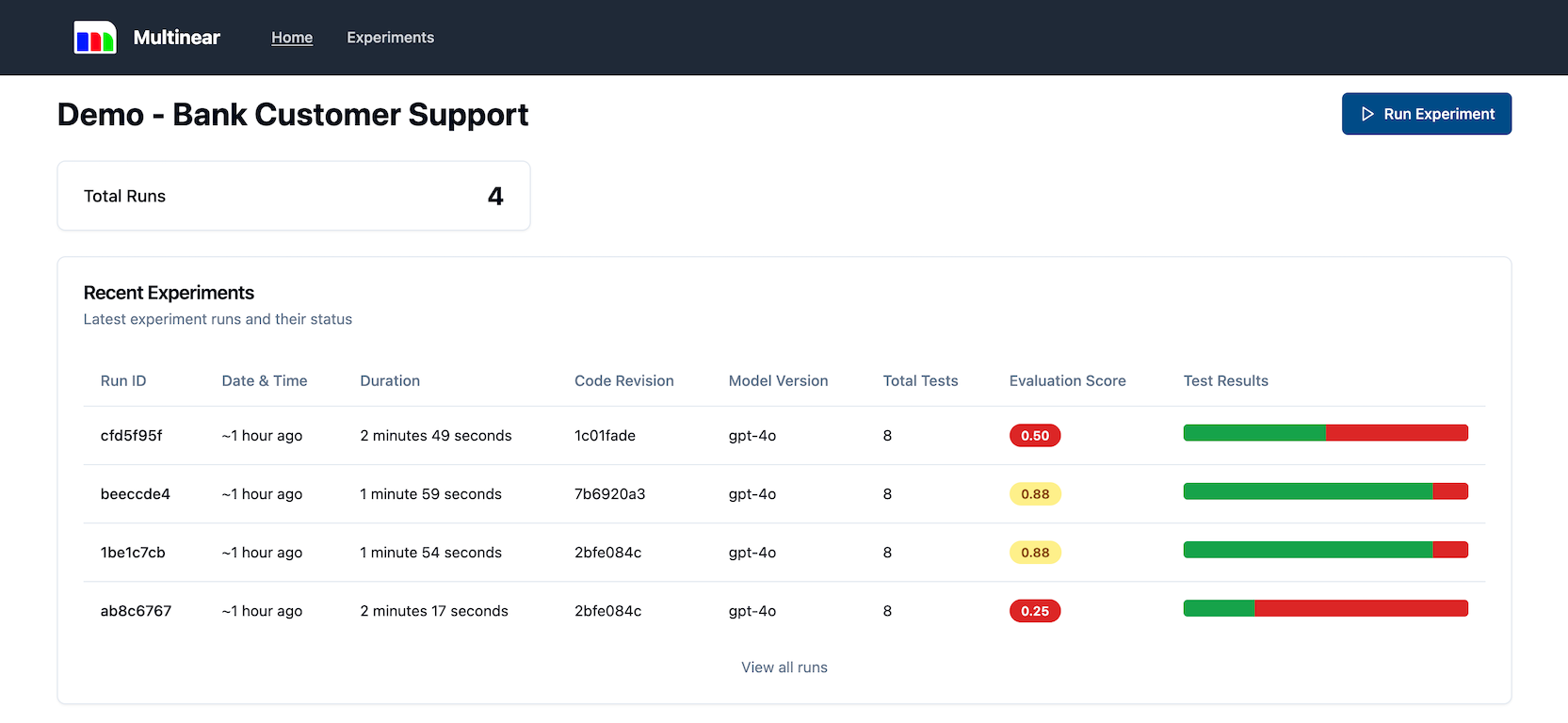Click duration 1 minute 59 seconds

click(x=431, y=494)
